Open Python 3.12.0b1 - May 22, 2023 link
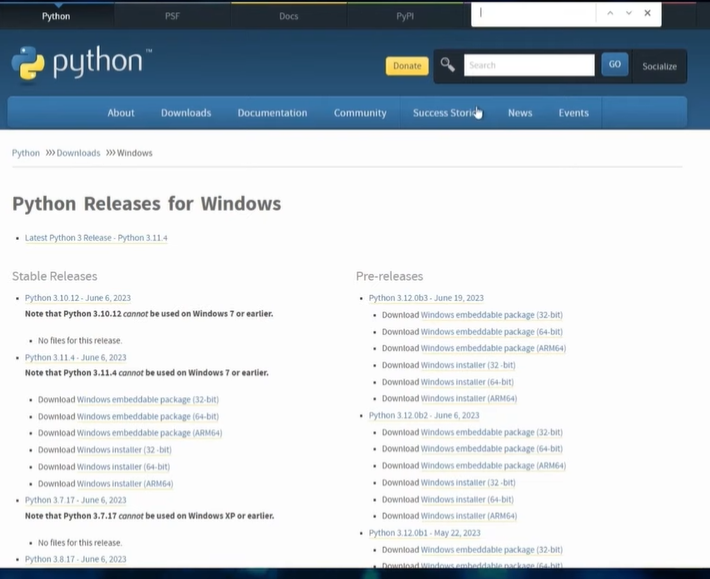The image size is (710, 579). [x=424, y=533]
